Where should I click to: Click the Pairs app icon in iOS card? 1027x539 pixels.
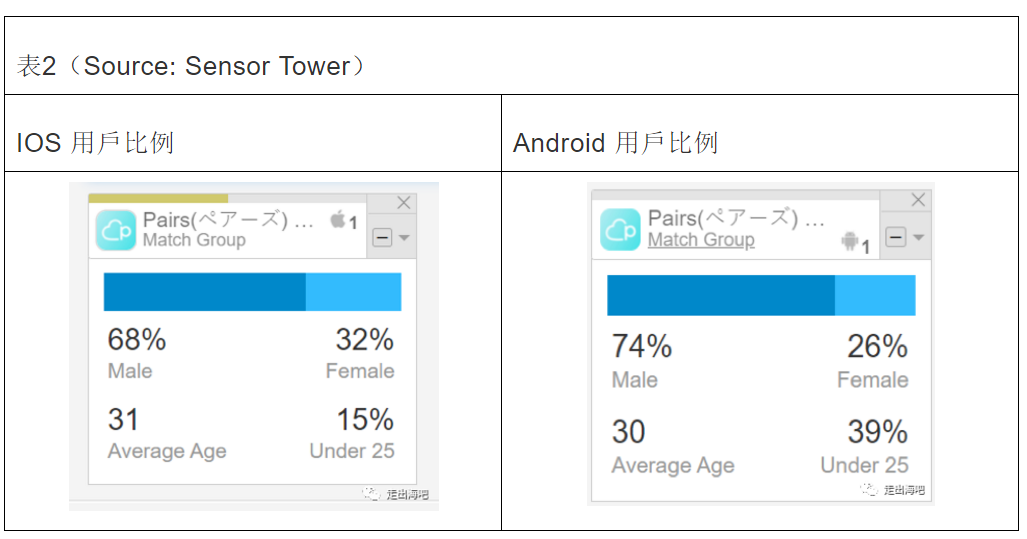point(116,229)
